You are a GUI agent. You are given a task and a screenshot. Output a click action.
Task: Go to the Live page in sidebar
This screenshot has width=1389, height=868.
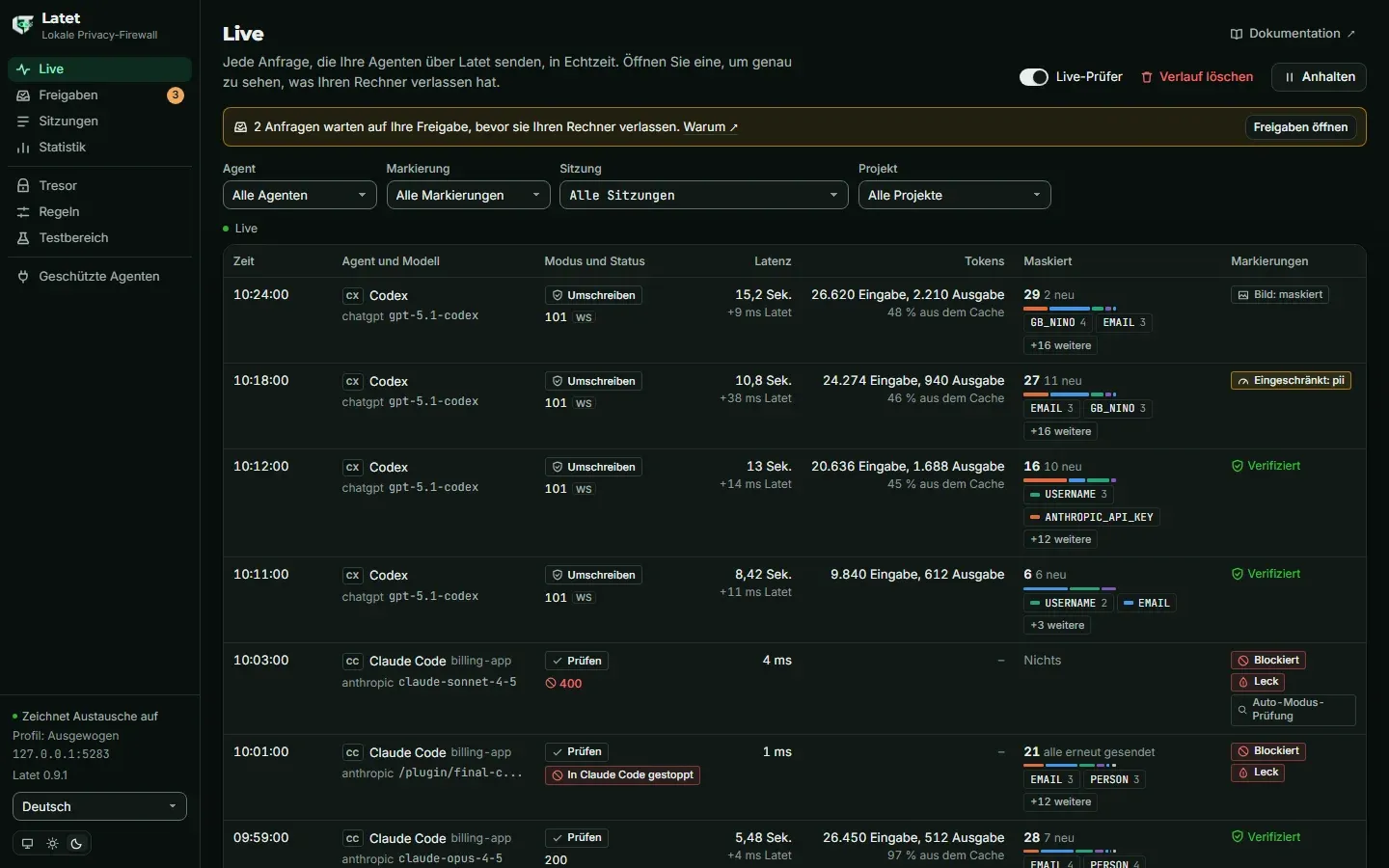(100, 69)
